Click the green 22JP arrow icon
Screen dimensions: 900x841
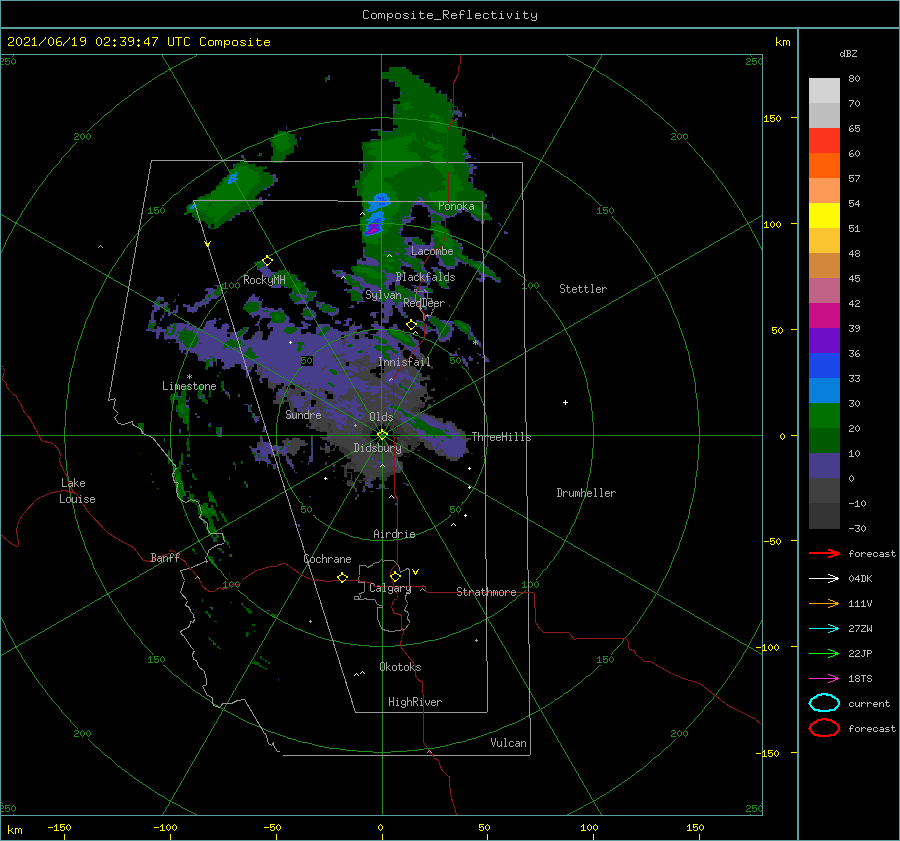(824, 653)
